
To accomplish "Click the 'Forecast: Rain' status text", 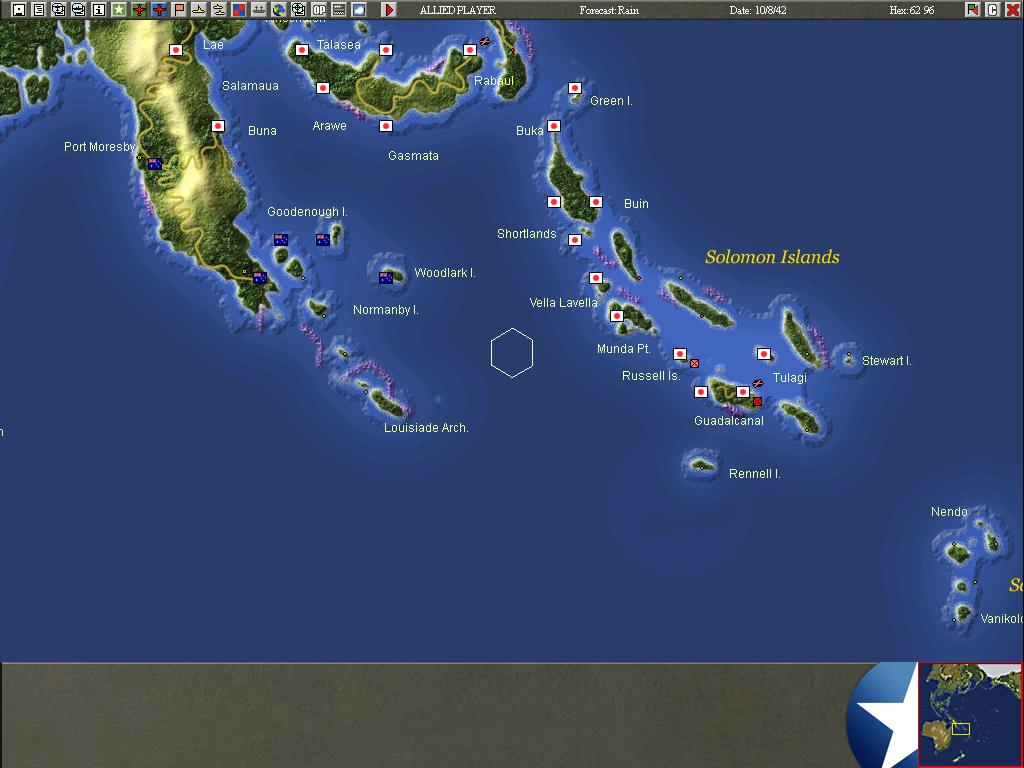I will click(x=609, y=10).
